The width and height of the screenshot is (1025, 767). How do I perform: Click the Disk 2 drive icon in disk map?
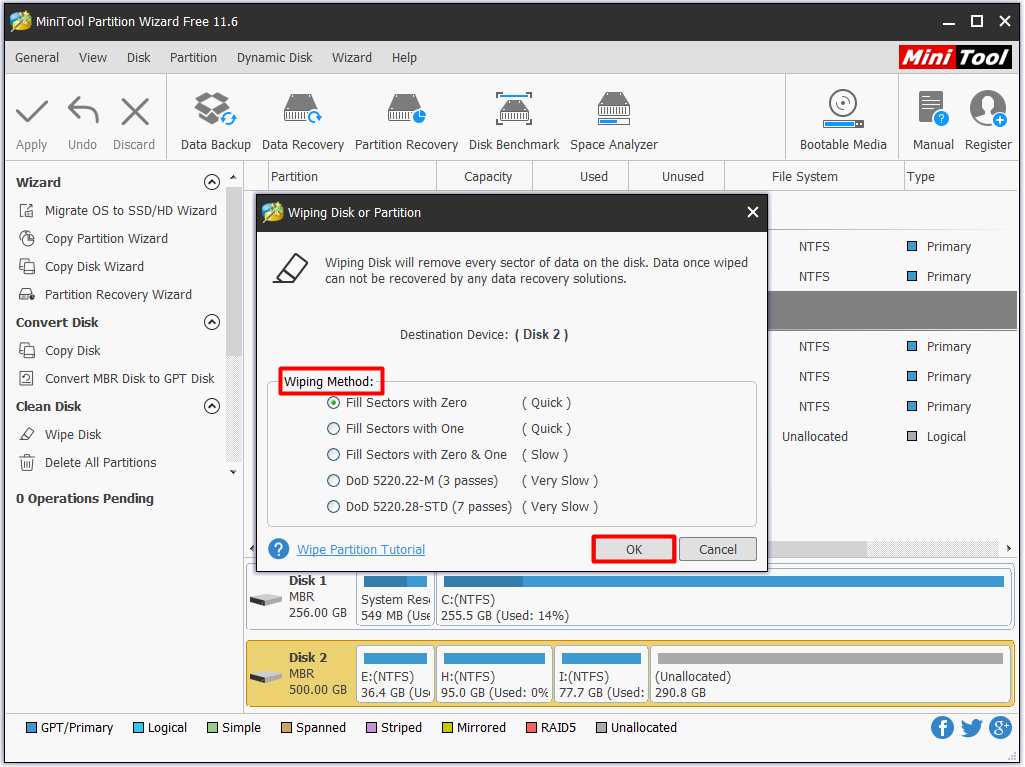(x=266, y=677)
